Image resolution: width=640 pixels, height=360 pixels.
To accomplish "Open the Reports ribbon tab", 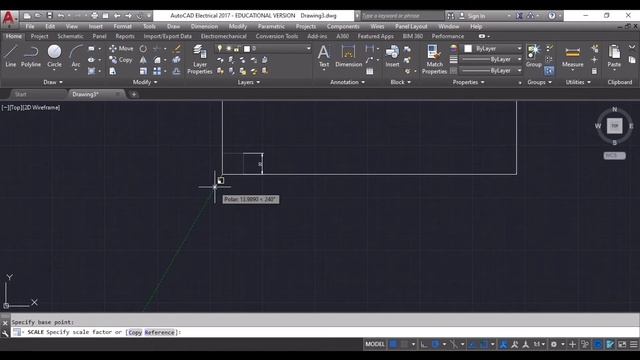I will [125, 36].
